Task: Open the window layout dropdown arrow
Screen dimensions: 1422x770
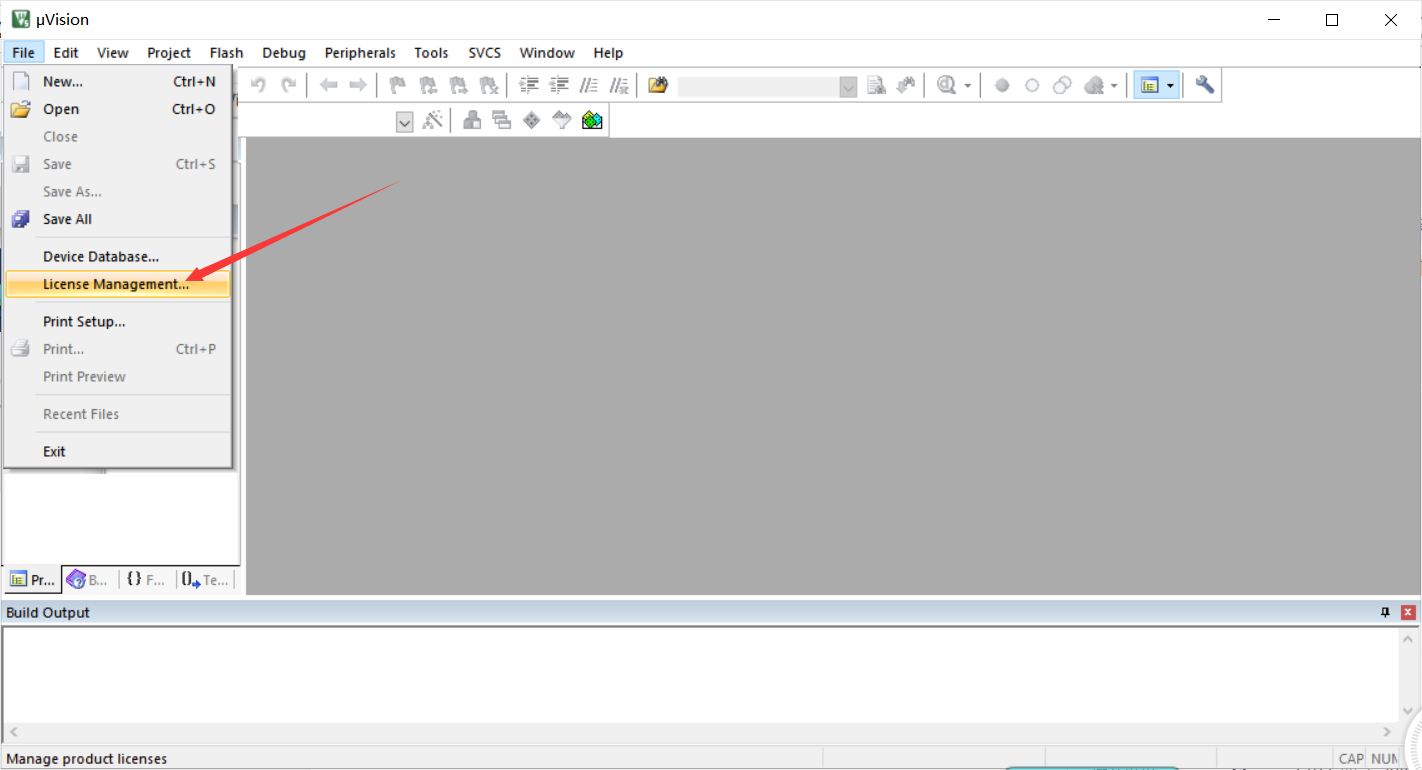Action: point(1170,86)
